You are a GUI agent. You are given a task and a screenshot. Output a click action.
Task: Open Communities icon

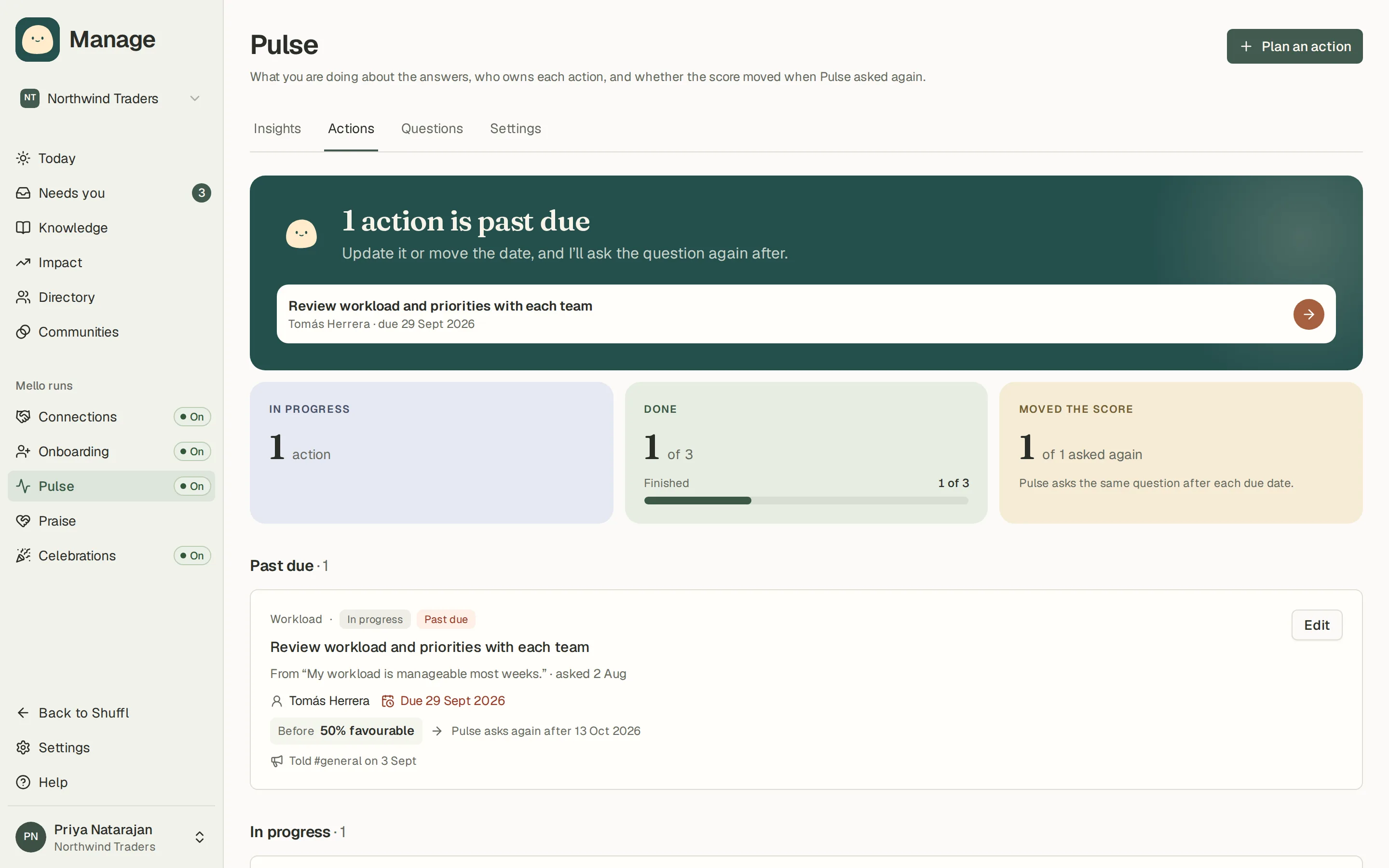23,332
